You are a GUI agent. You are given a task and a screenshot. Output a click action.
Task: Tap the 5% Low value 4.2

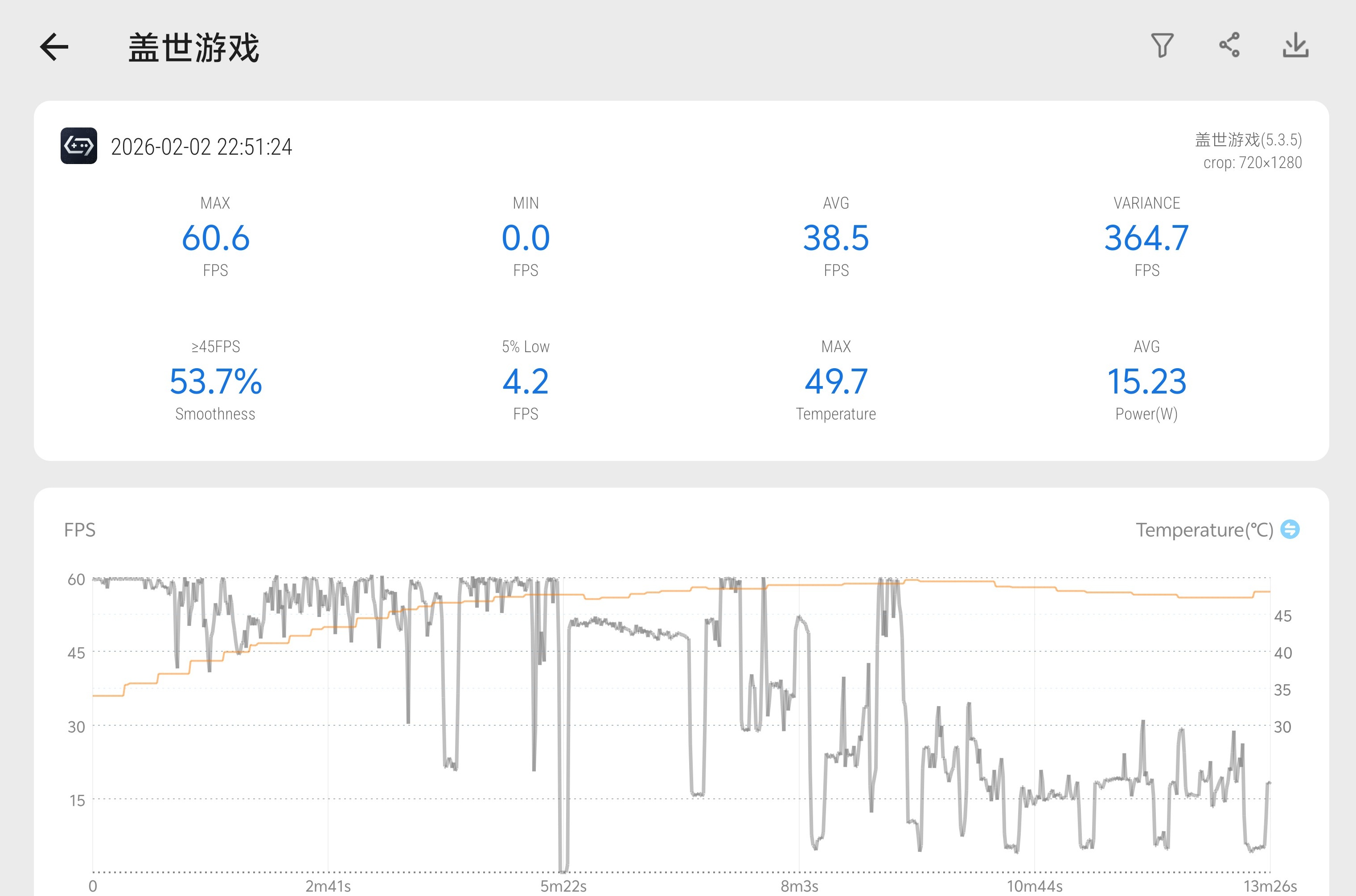(526, 381)
